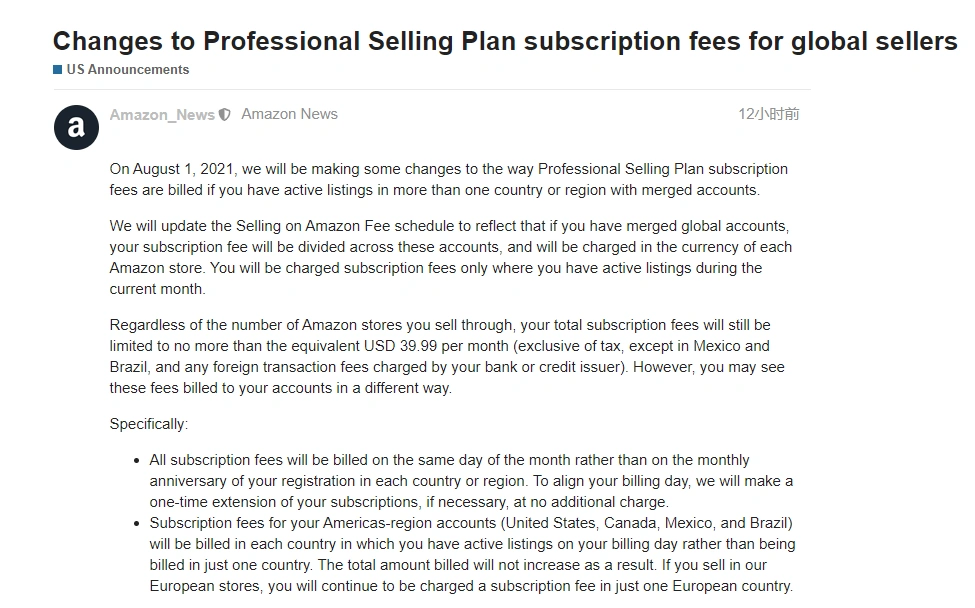The width and height of the screenshot is (975, 608).
Task: Click the blue US Announcements category square
Action: click(57, 70)
